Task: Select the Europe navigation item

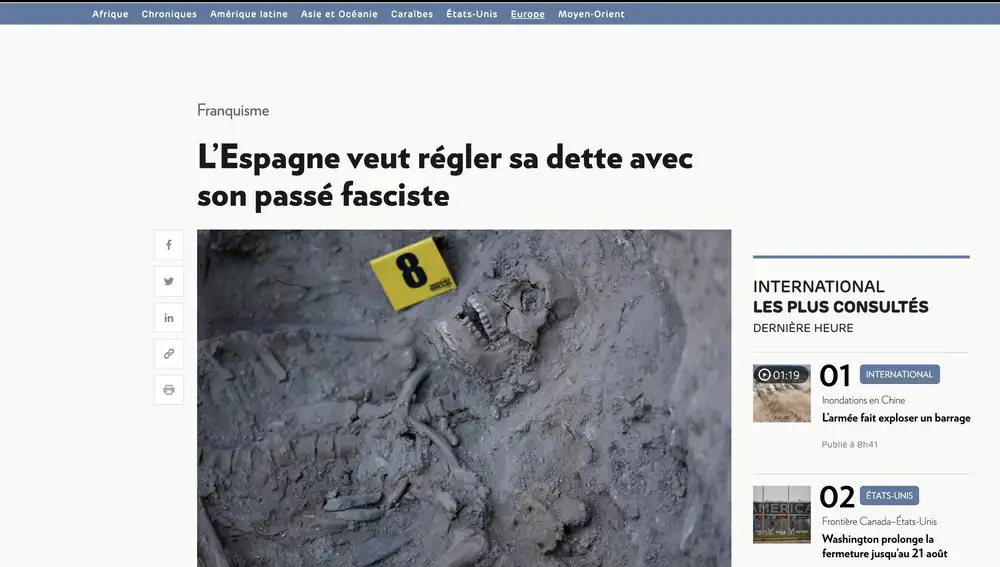Action: point(527,14)
